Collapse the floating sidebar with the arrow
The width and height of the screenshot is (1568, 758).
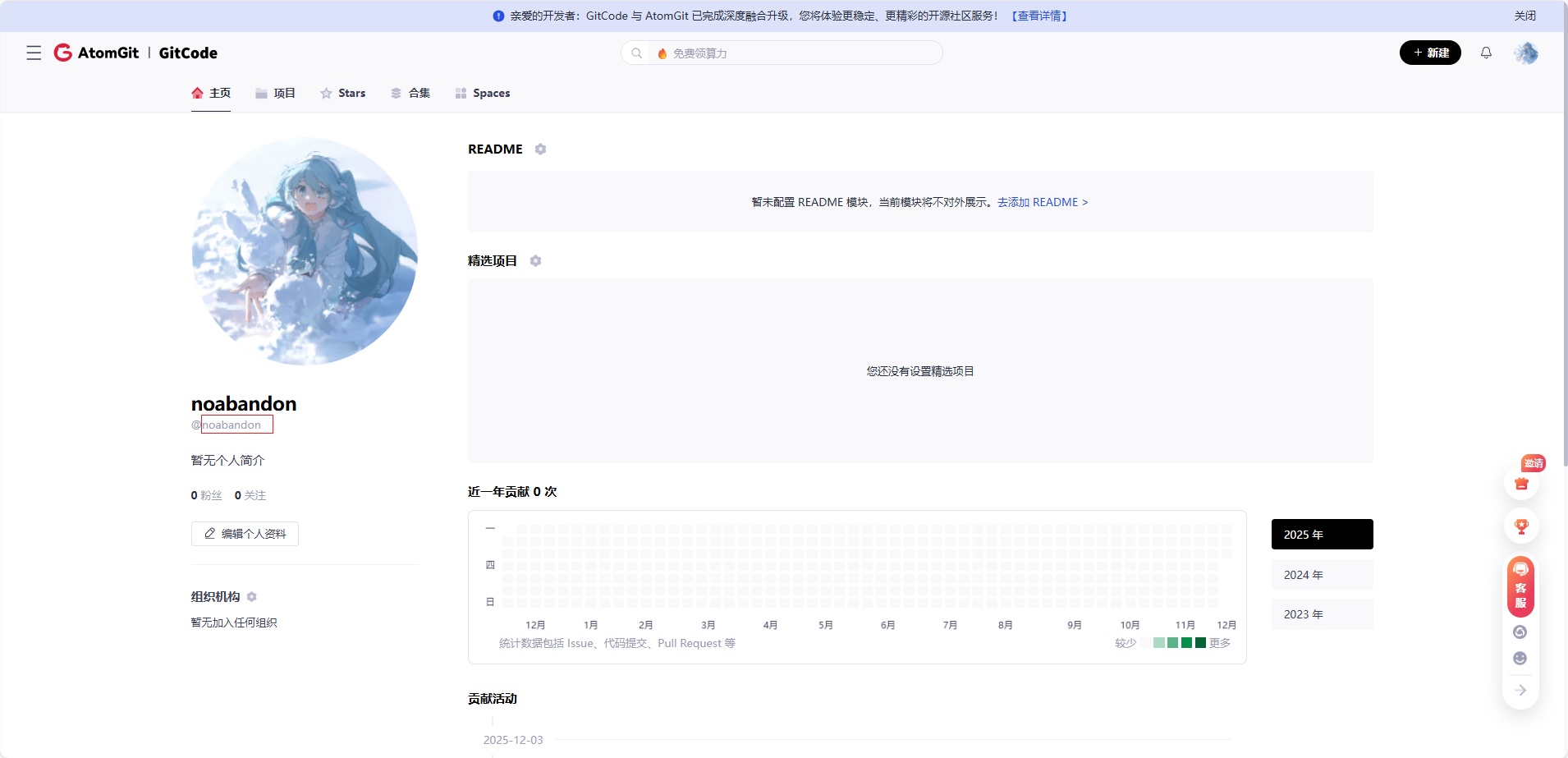(1520, 690)
